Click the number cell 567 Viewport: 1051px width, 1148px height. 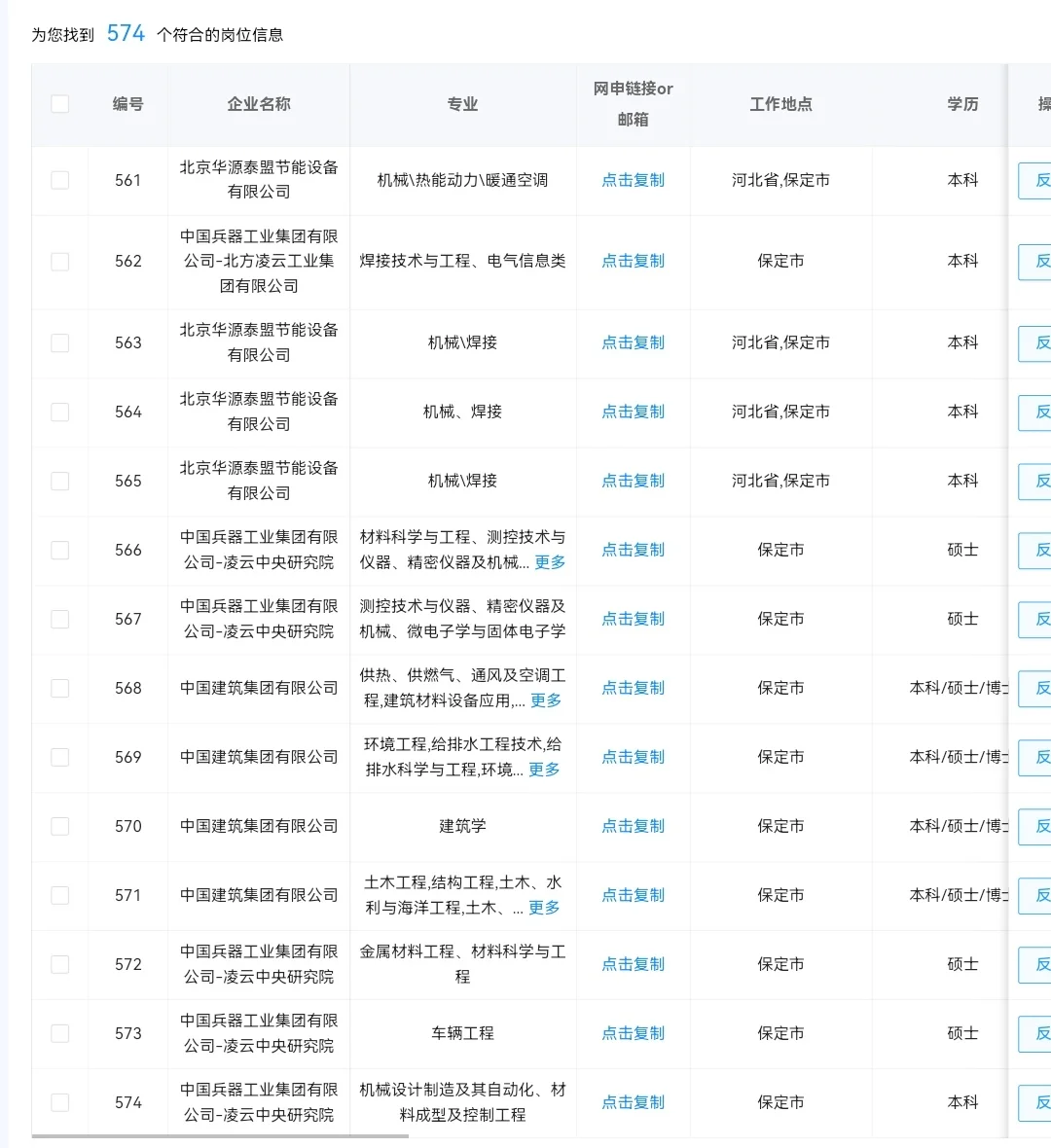tap(128, 620)
